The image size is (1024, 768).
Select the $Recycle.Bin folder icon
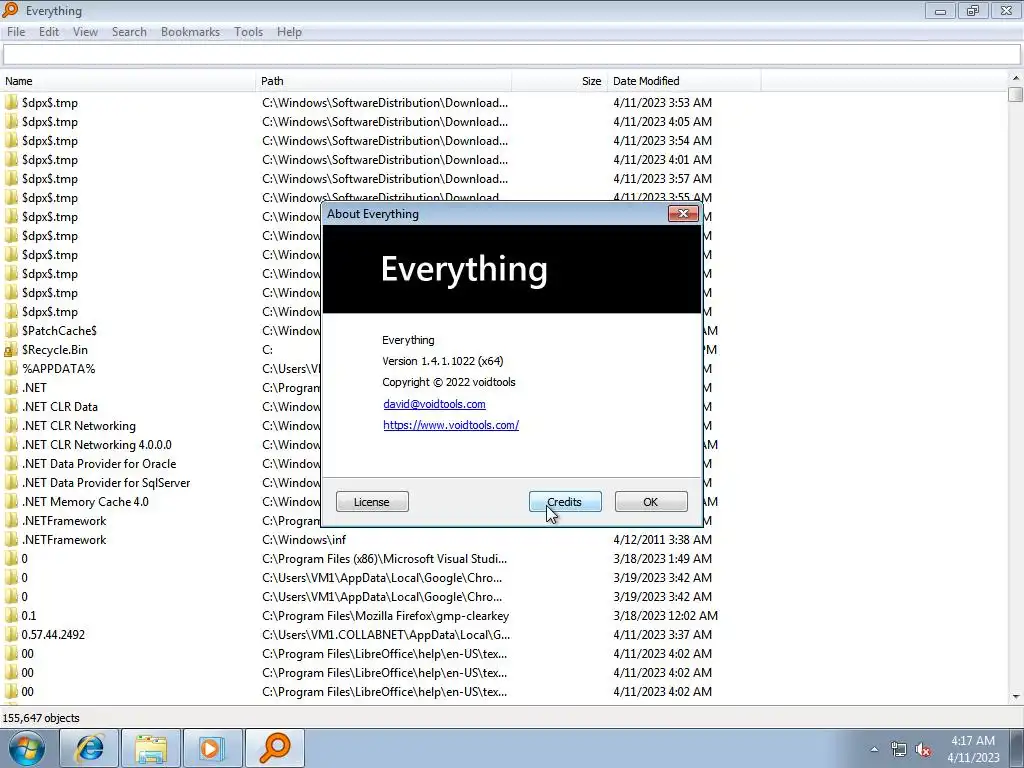pyautogui.click(x=11, y=350)
